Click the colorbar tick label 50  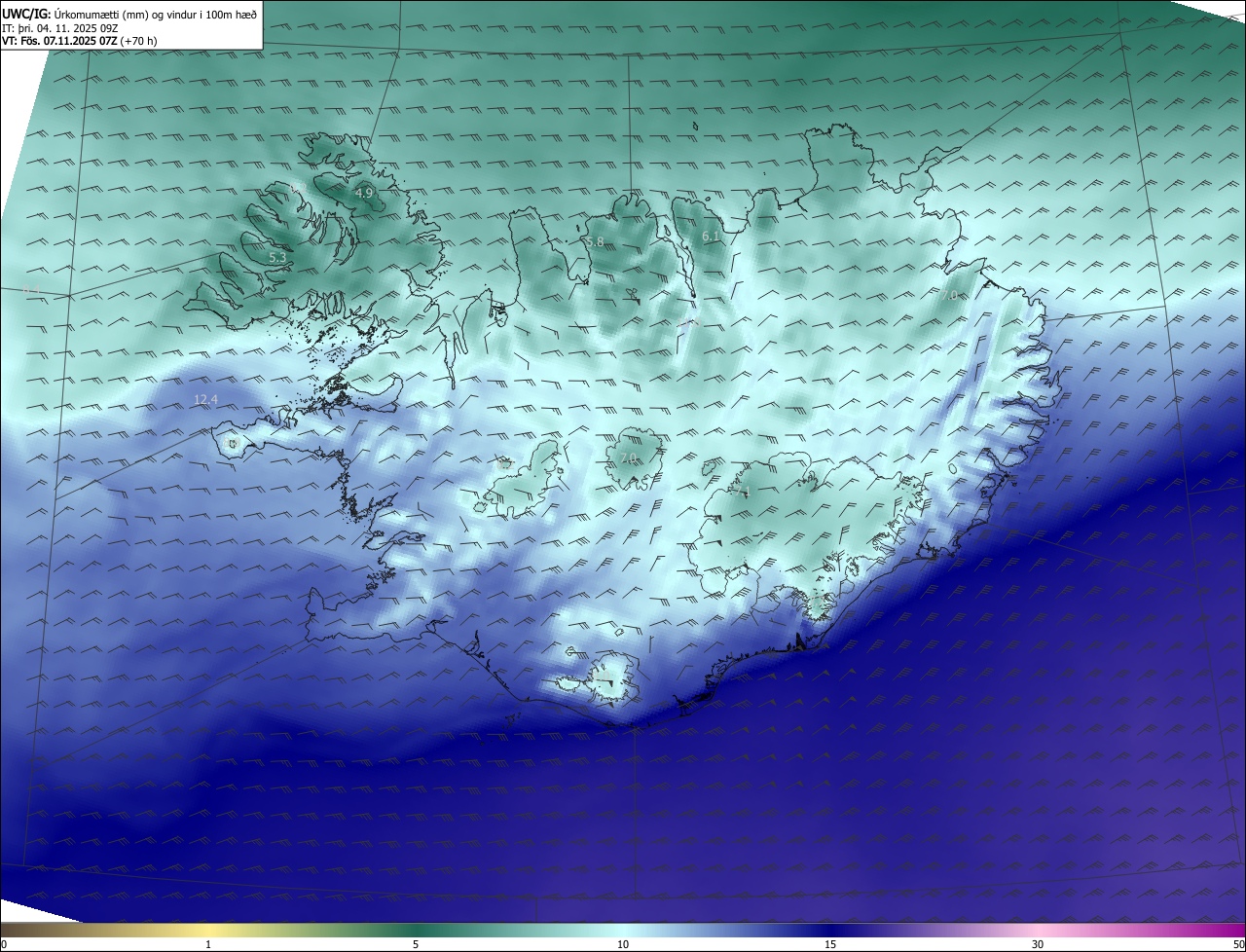click(1238, 944)
